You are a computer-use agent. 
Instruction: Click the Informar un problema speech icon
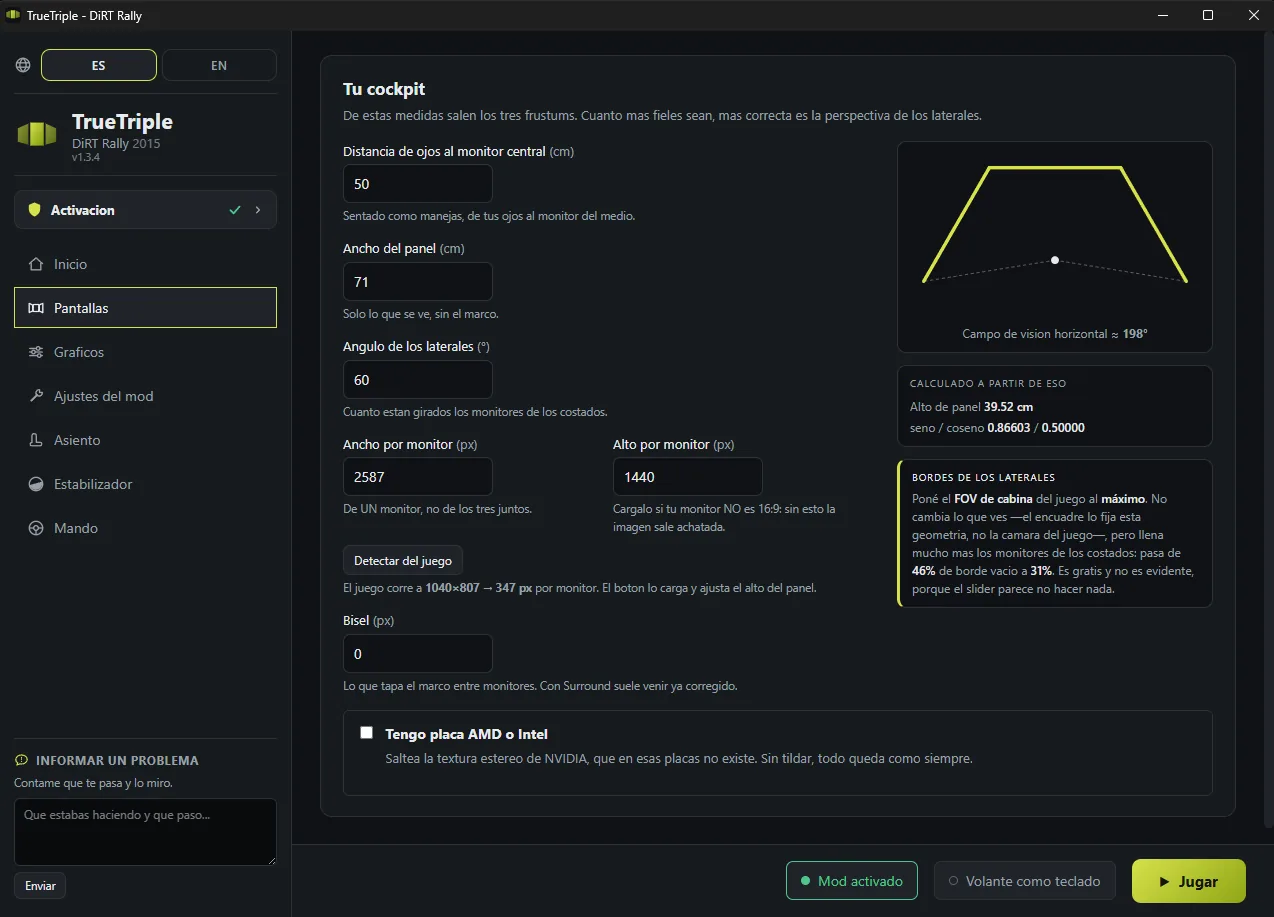tap(22, 761)
